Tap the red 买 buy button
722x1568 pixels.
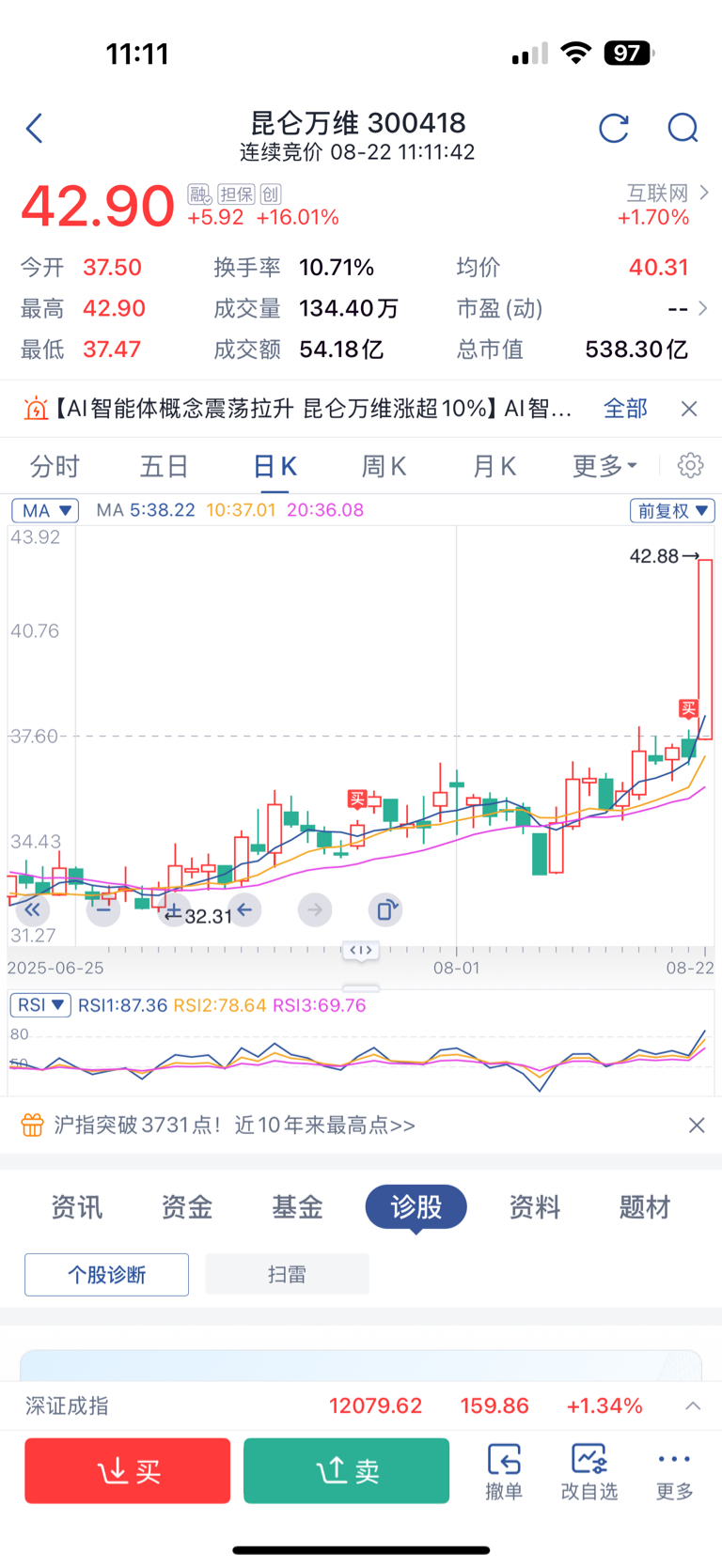pyautogui.click(x=128, y=1470)
